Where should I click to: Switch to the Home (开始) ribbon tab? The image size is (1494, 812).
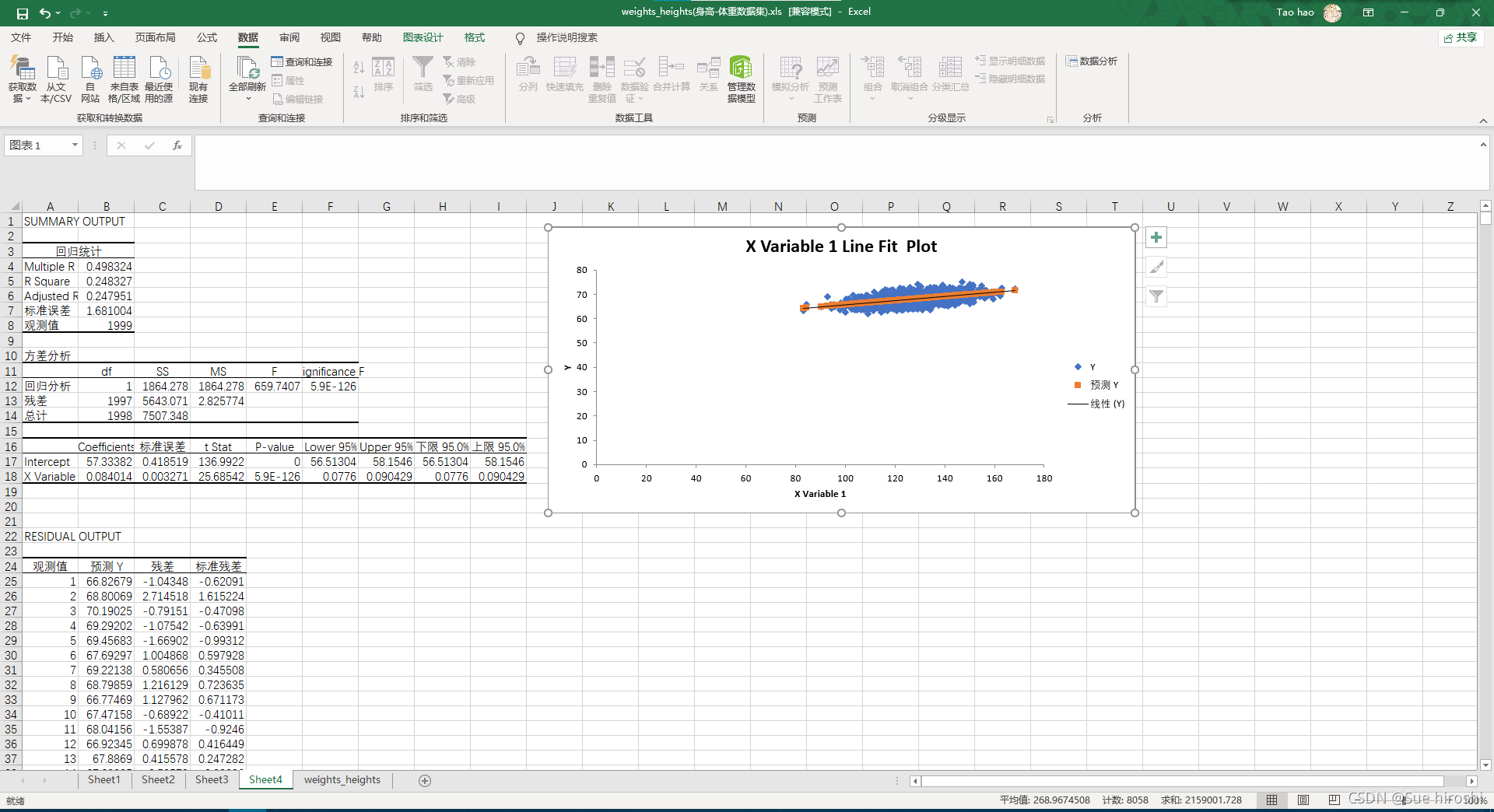pyautogui.click(x=62, y=37)
